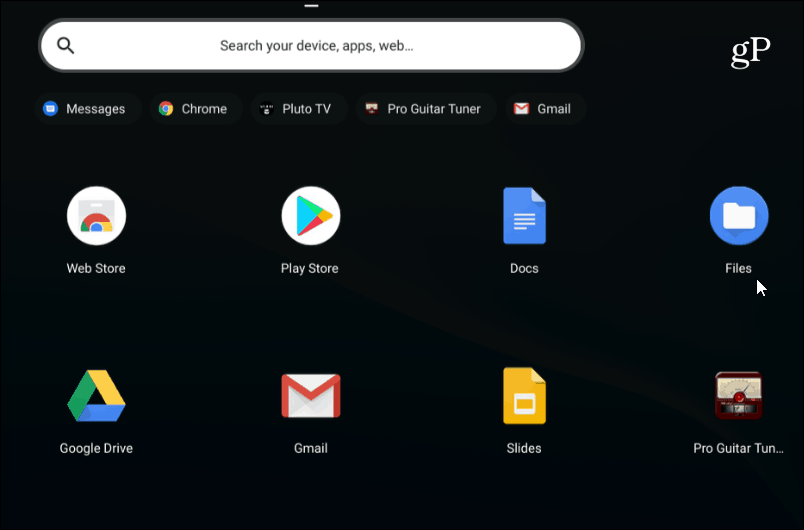Open Pro Guitar Tuner grid icon

pos(739,396)
